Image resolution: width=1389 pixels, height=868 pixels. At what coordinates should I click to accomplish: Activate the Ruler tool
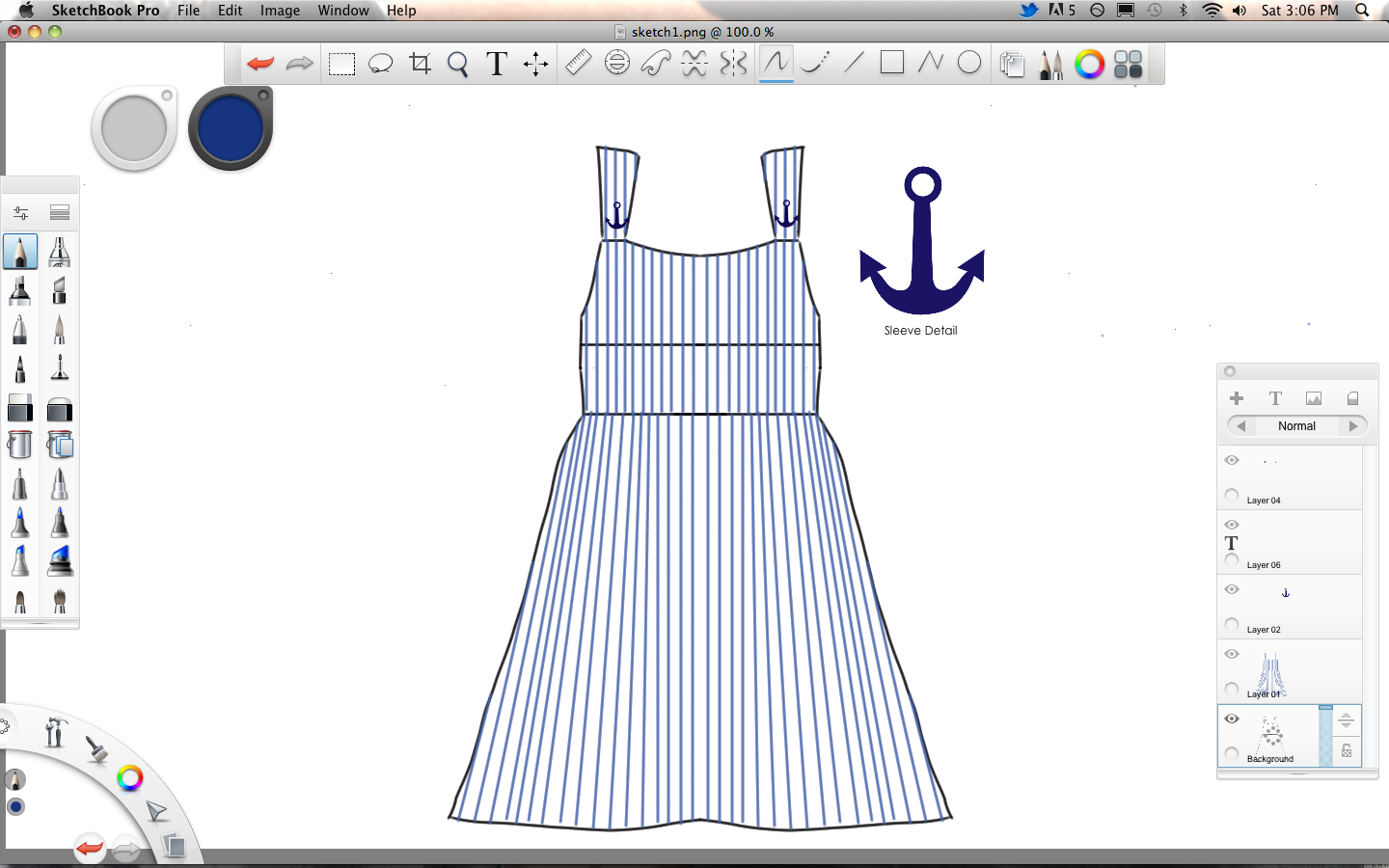[x=578, y=63]
